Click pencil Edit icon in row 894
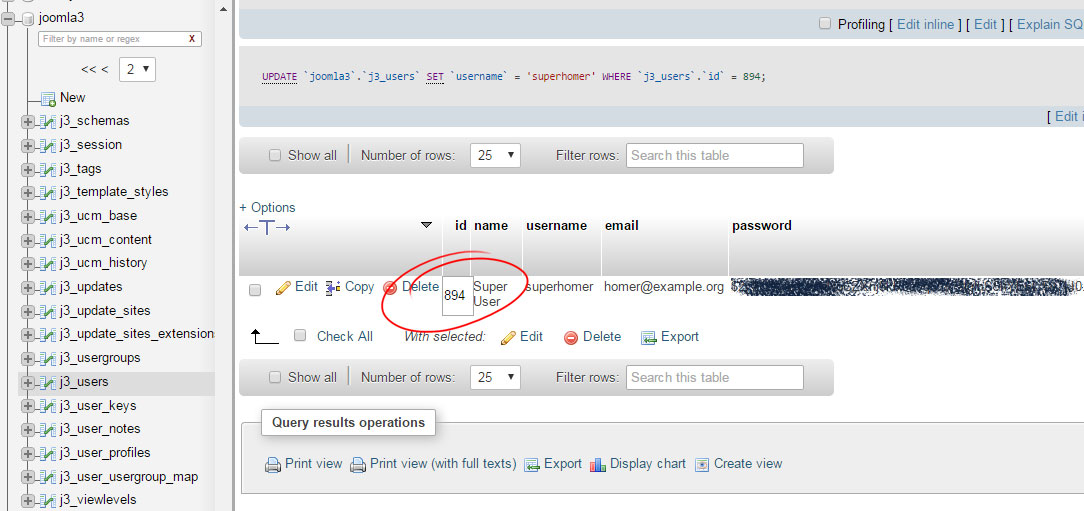 pyautogui.click(x=283, y=288)
